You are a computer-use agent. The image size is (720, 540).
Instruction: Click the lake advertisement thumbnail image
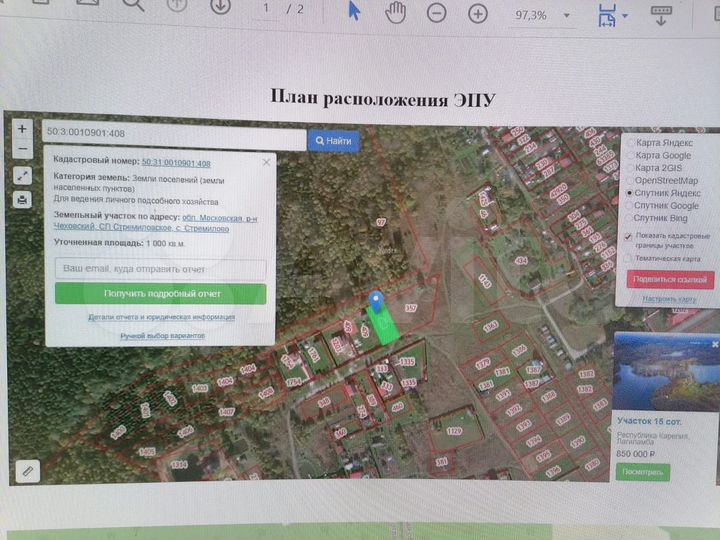click(x=666, y=372)
